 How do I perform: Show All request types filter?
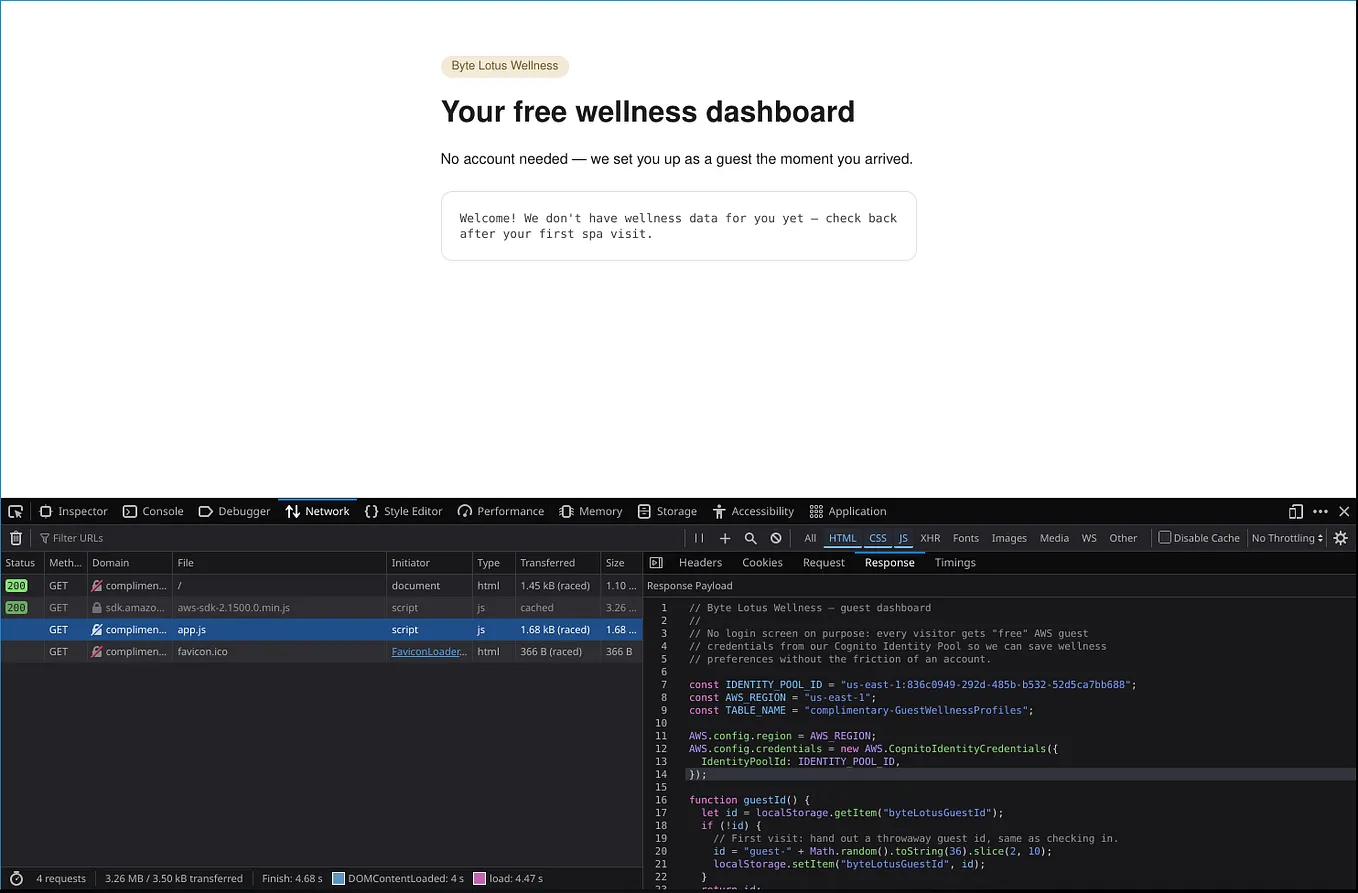click(x=810, y=538)
